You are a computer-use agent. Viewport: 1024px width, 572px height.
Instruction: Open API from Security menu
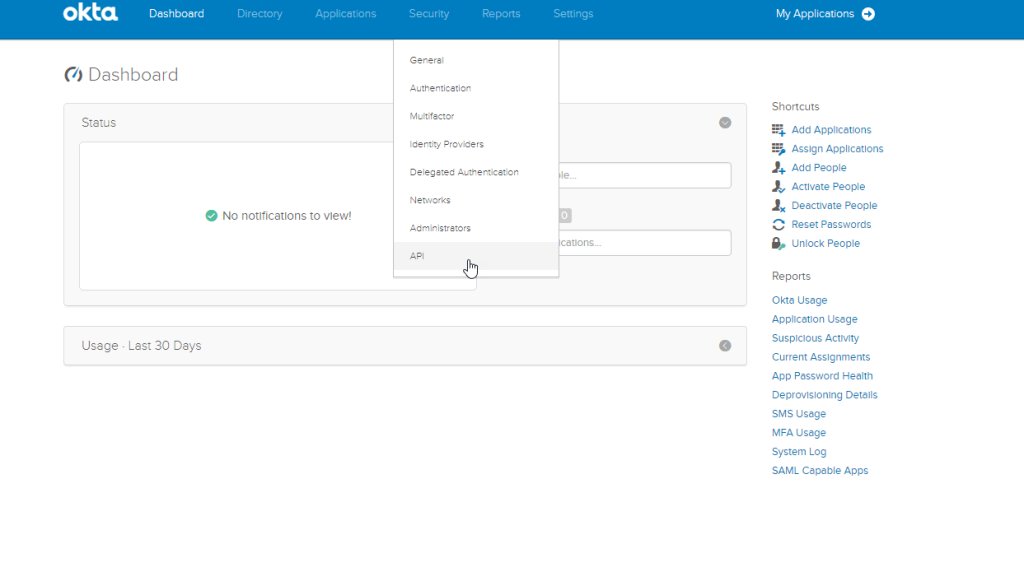[x=476, y=256]
